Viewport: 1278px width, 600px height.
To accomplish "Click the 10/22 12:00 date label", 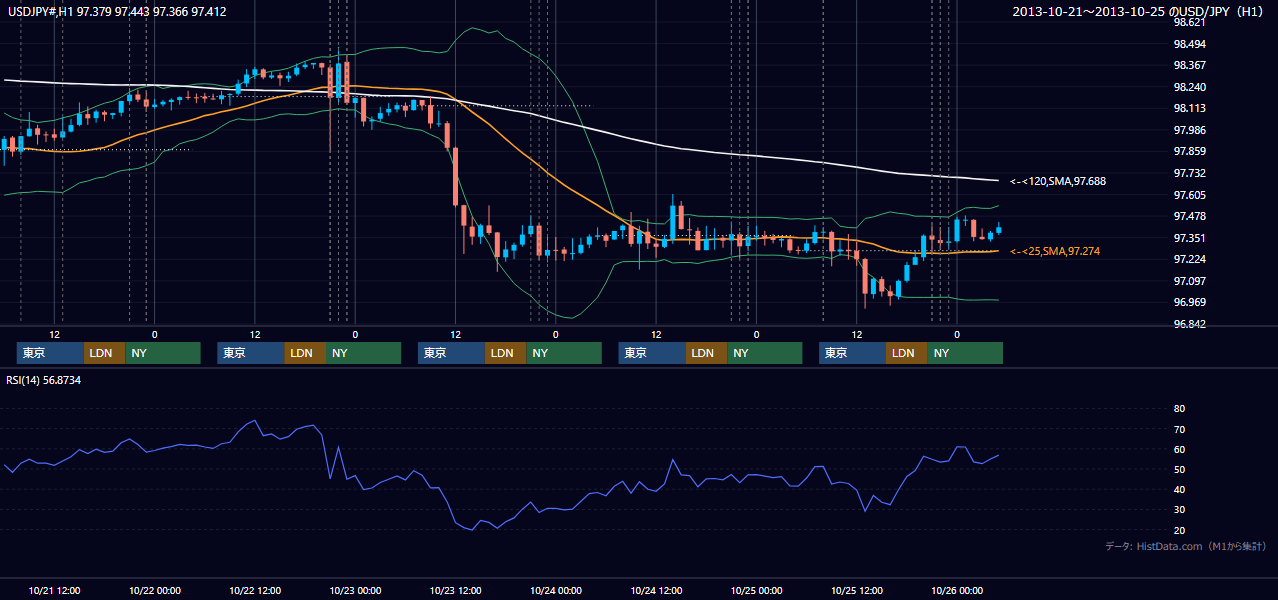I will point(255,590).
